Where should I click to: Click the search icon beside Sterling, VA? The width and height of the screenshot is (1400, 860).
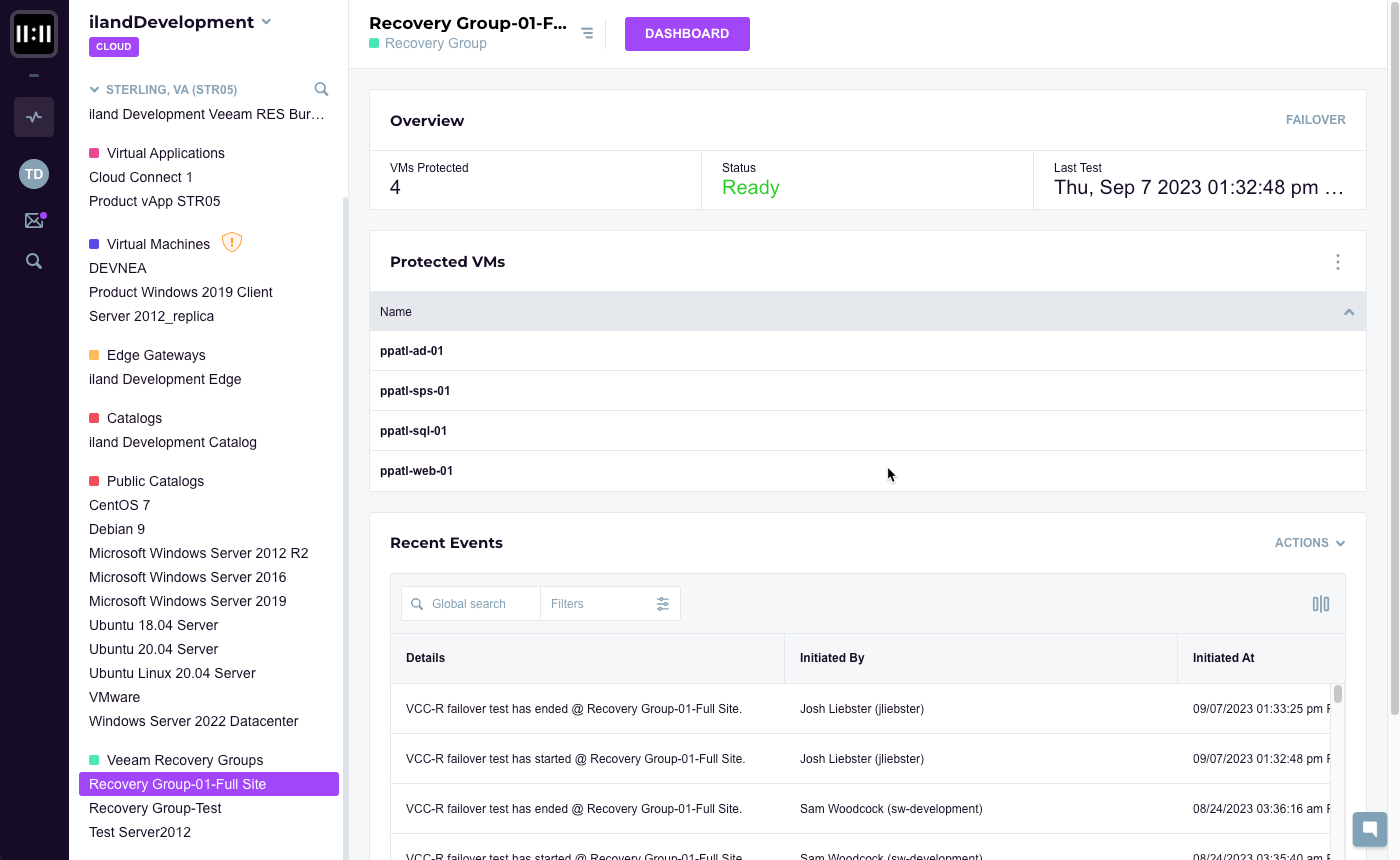[x=321, y=89]
